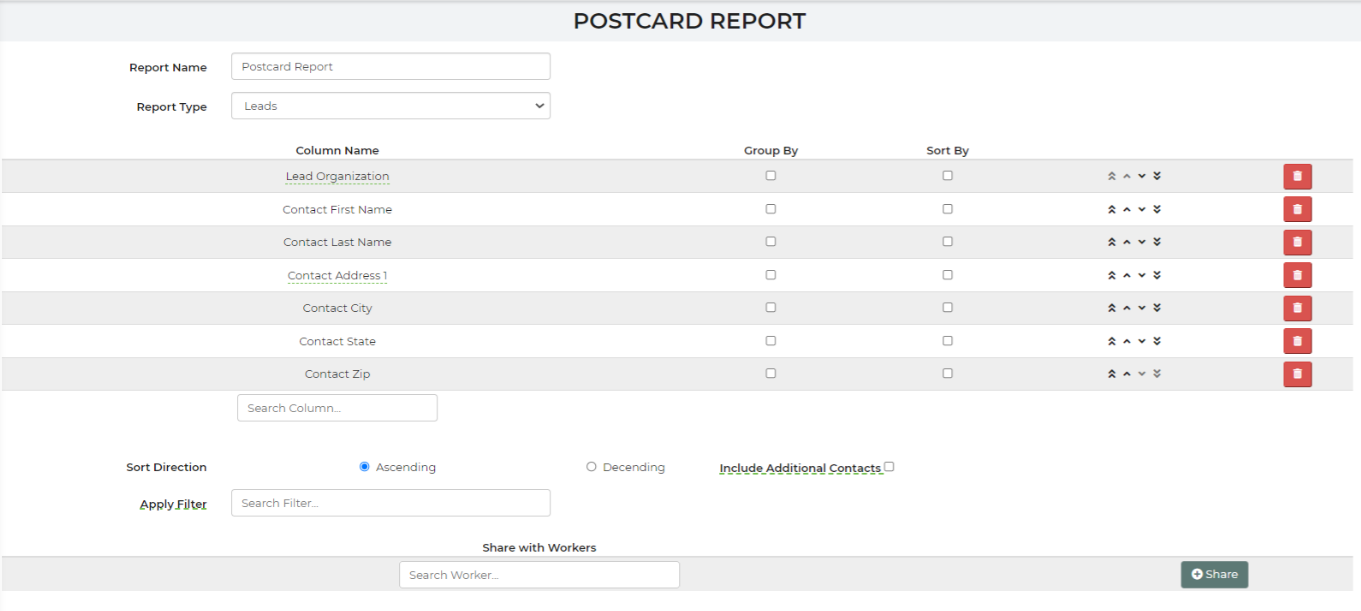Delete the Lead Organization column
1361x611 pixels.
pos(1297,176)
